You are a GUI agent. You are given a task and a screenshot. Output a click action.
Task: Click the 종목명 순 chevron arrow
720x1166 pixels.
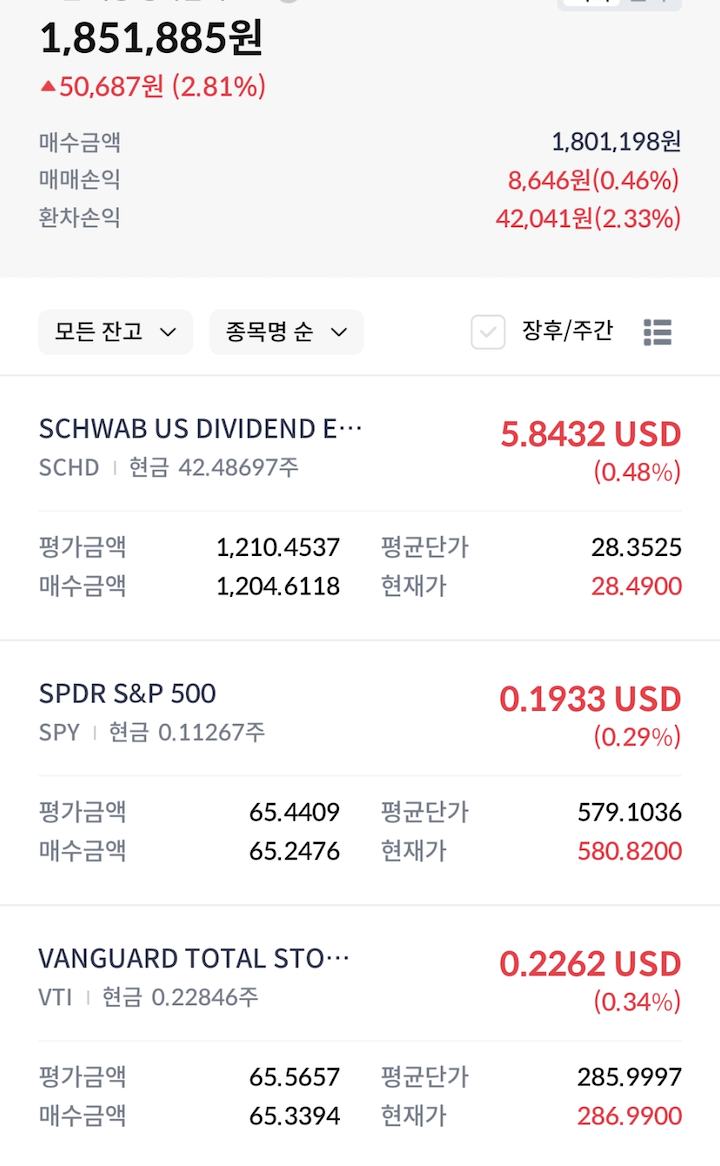339,332
